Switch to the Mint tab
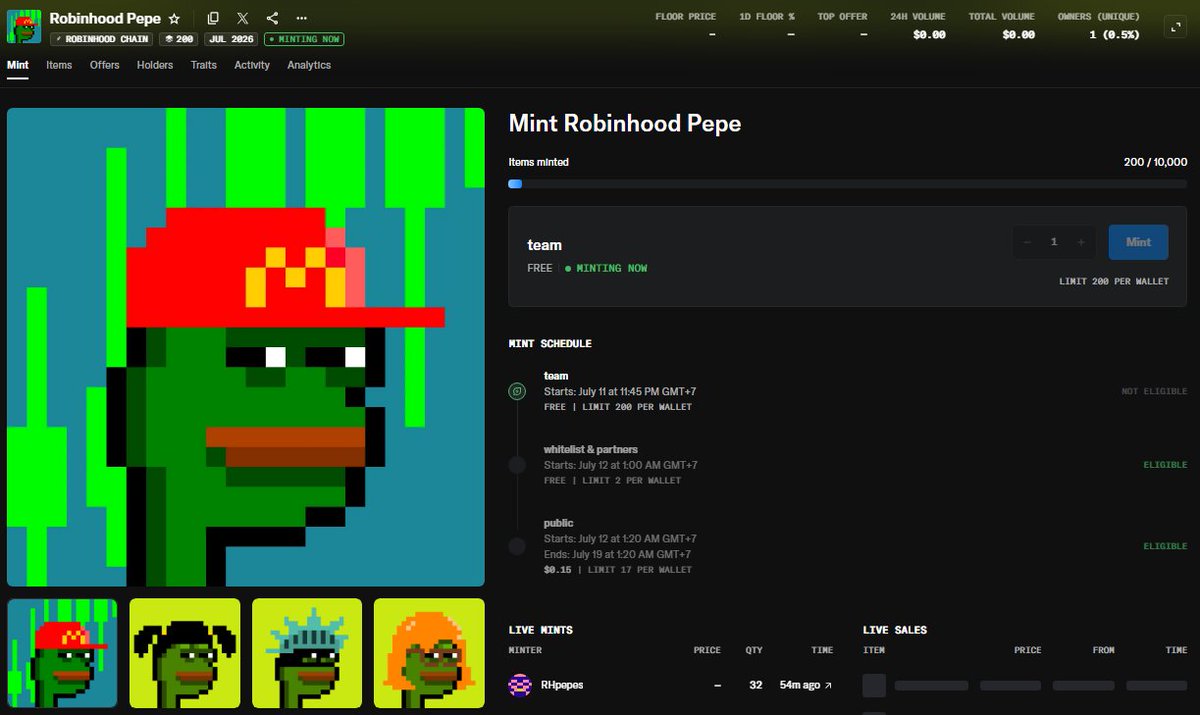The image size is (1200, 715). click(x=18, y=65)
